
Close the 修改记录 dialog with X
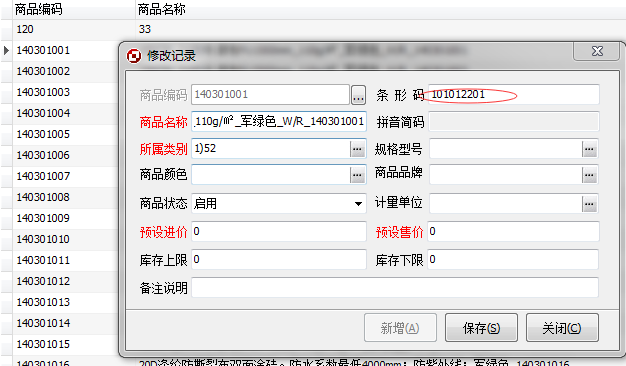click(597, 51)
